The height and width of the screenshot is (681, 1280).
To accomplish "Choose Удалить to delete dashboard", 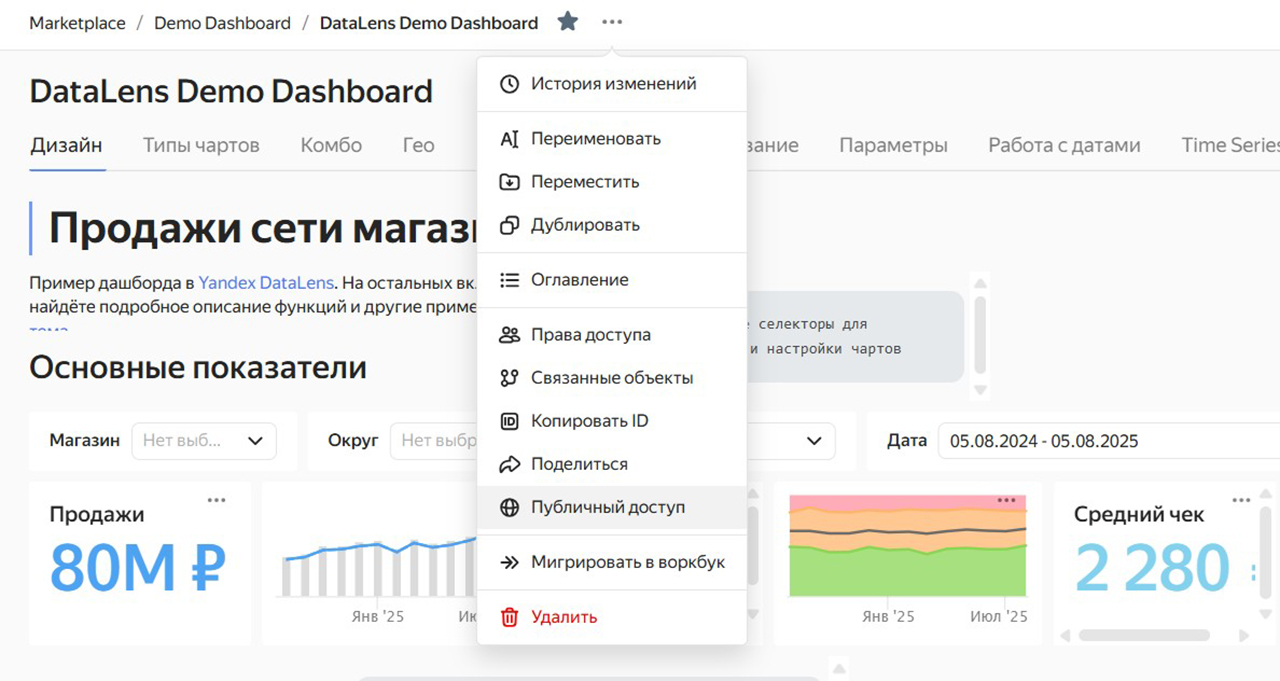I will [x=612, y=617].
